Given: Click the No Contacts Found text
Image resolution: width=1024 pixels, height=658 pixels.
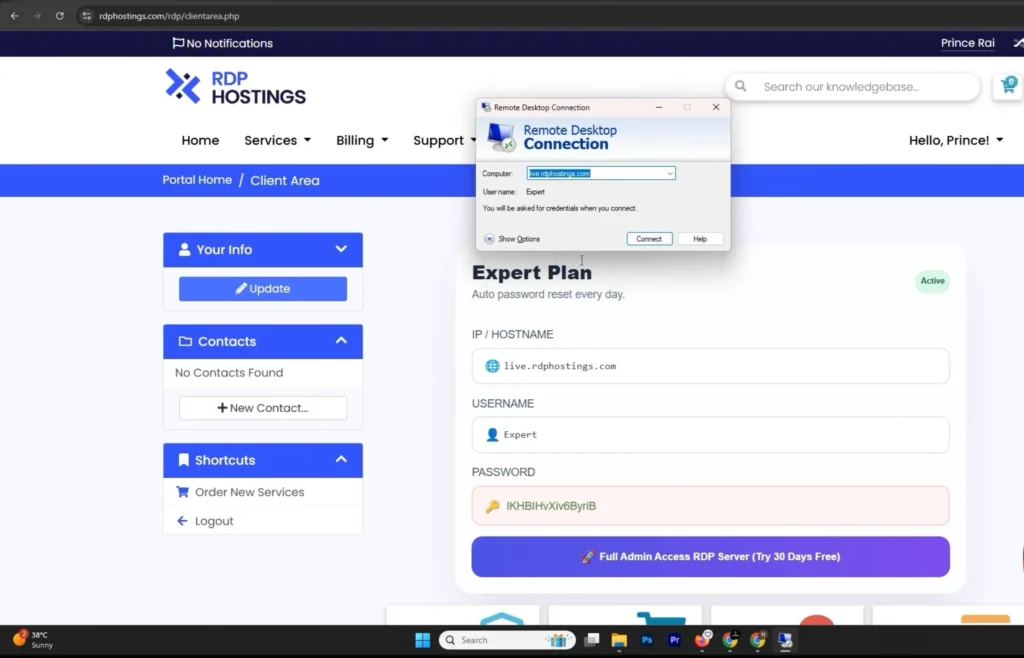Looking at the screenshot, I should 229,373.
